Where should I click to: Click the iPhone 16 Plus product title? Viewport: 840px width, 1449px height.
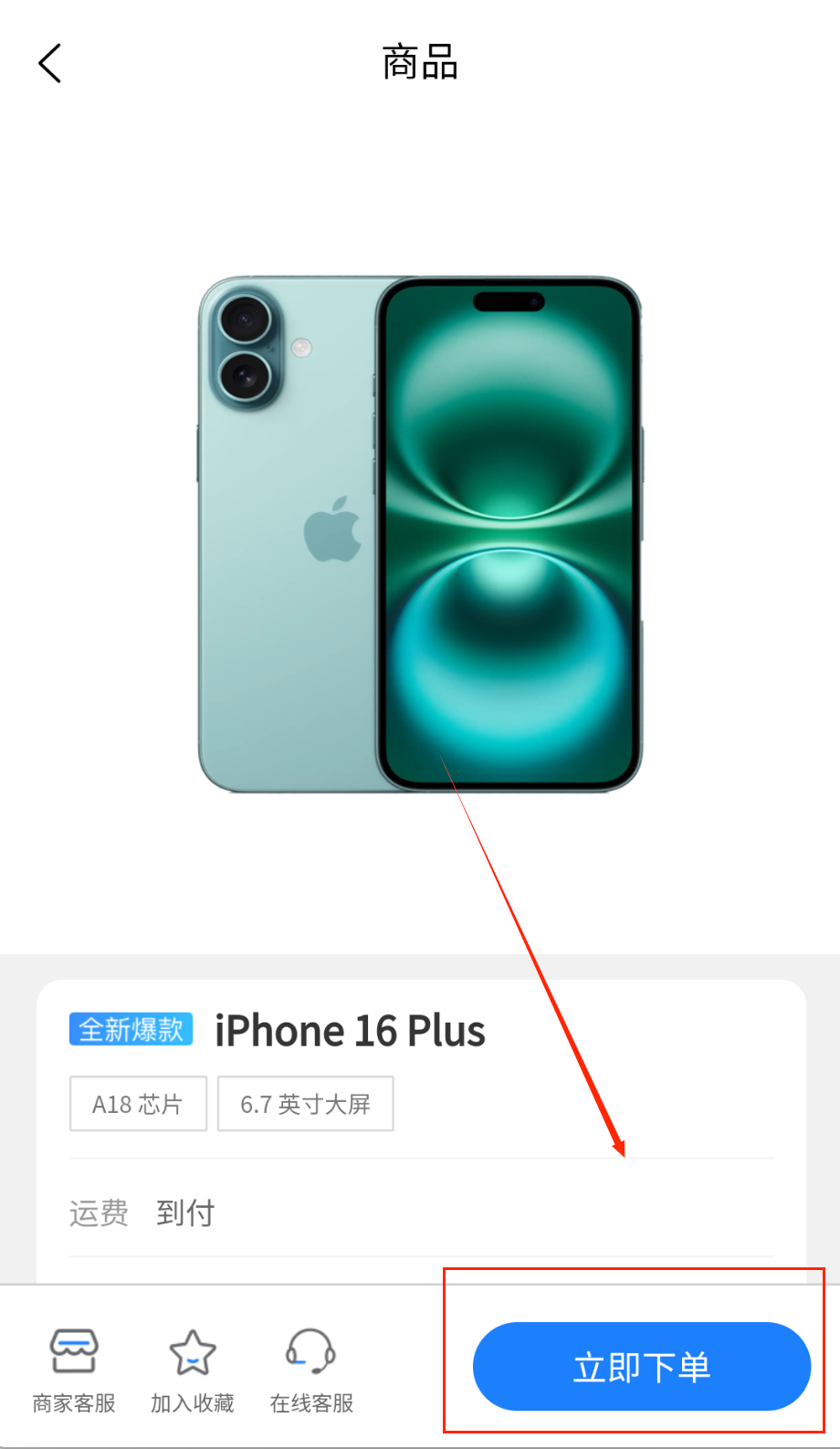tap(350, 1031)
